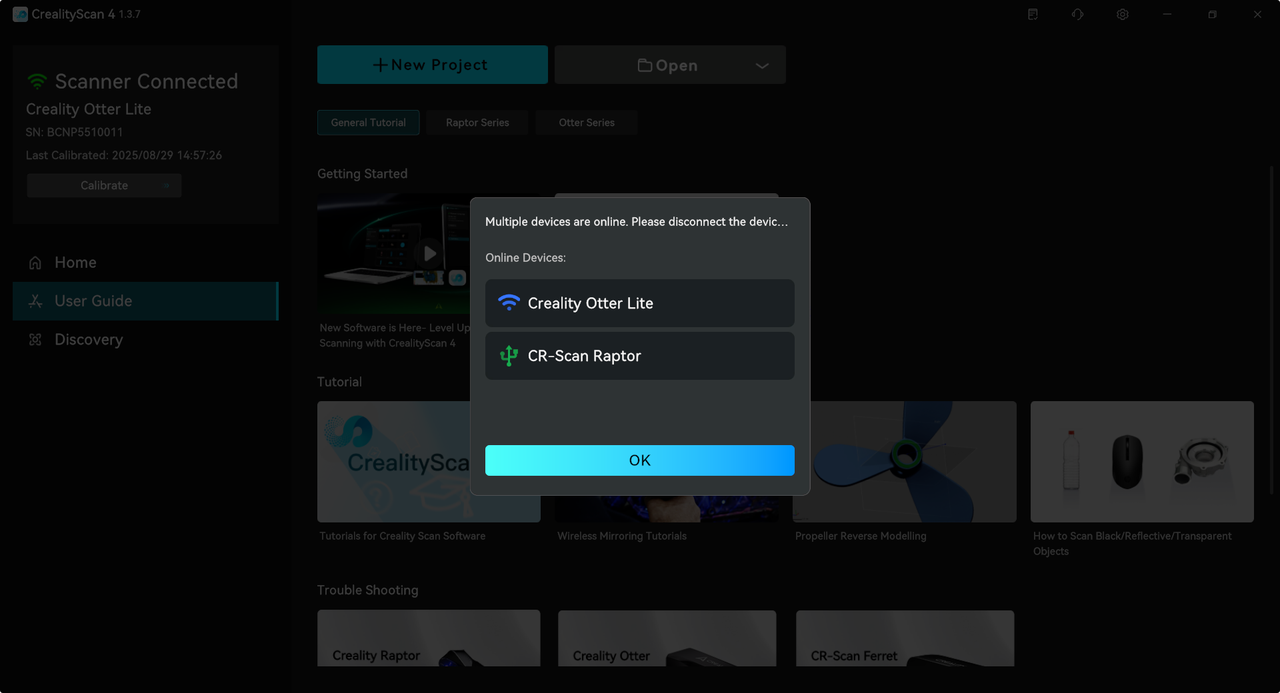Viewport: 1280px width, 693px height.
Task: Click the notes checklist icon in title bar
Action: pyautogui.click(x=1033, y=15)
